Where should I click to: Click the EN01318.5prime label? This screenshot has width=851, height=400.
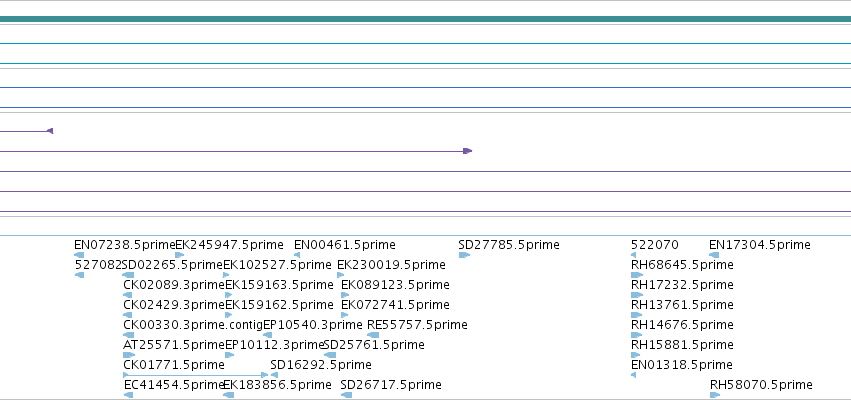tap(682, 365)
